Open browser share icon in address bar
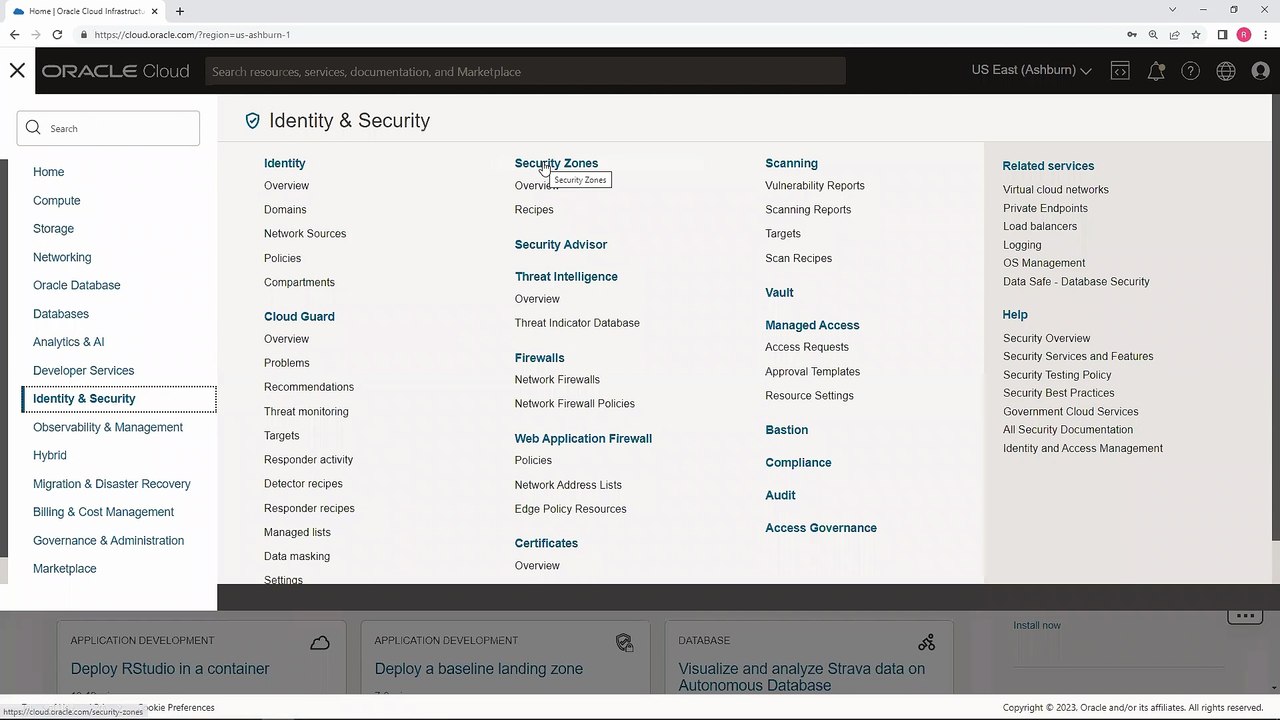 pyautogui.click(x=1175, y=34)
